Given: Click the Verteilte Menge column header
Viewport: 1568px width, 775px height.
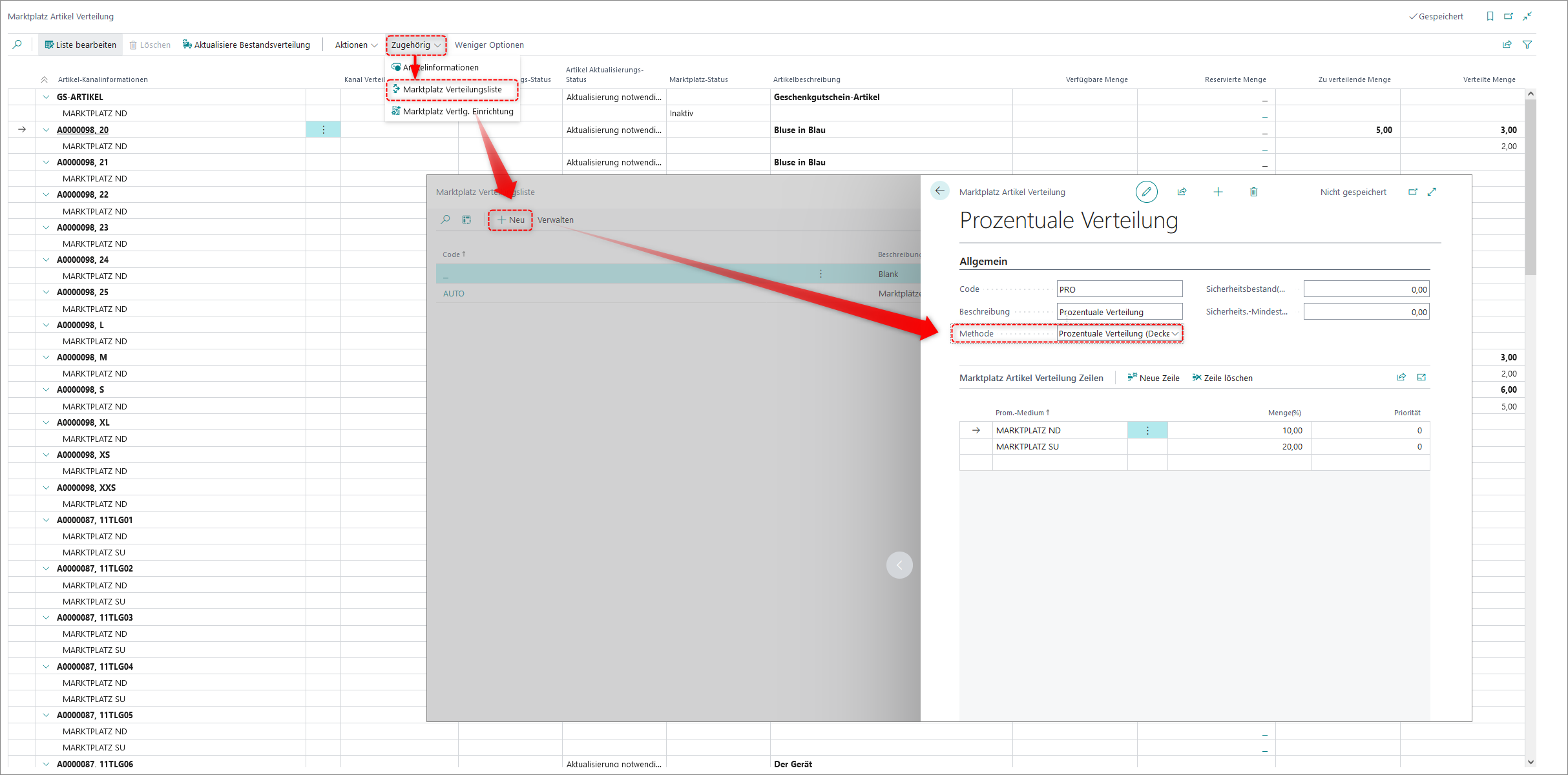Looking at the screenshot, I should [x=1489, y=79].
